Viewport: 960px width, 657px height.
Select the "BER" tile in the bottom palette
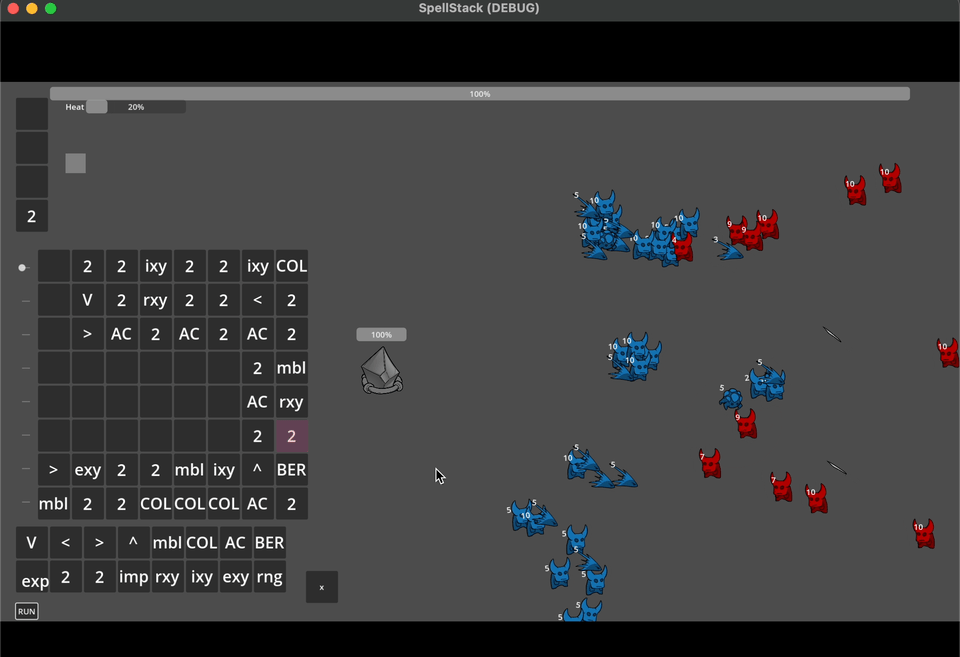point(269,542)
